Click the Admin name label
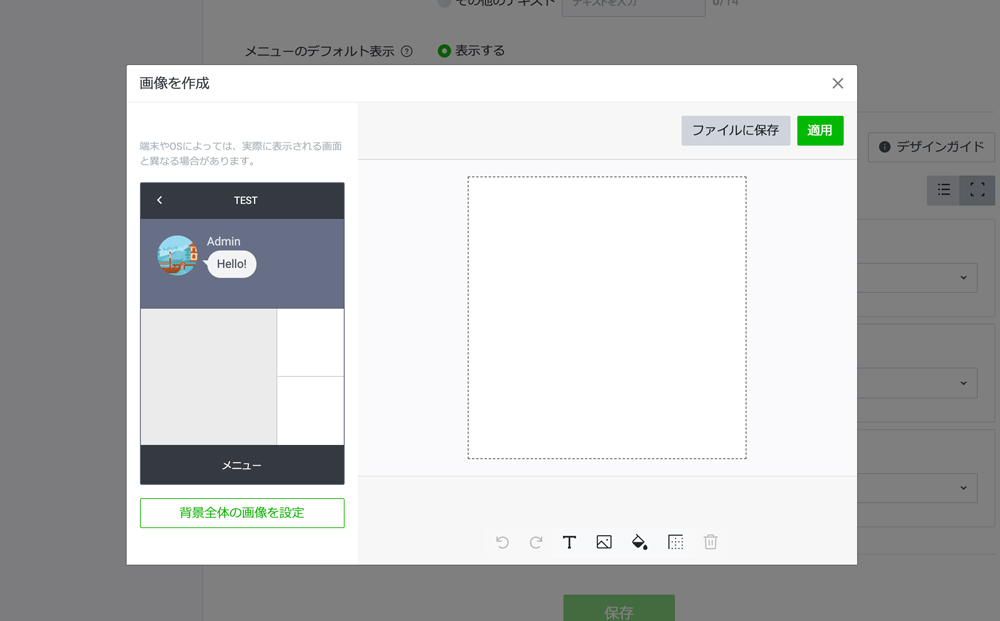1000x621 pixels. [x=223, y=242]
